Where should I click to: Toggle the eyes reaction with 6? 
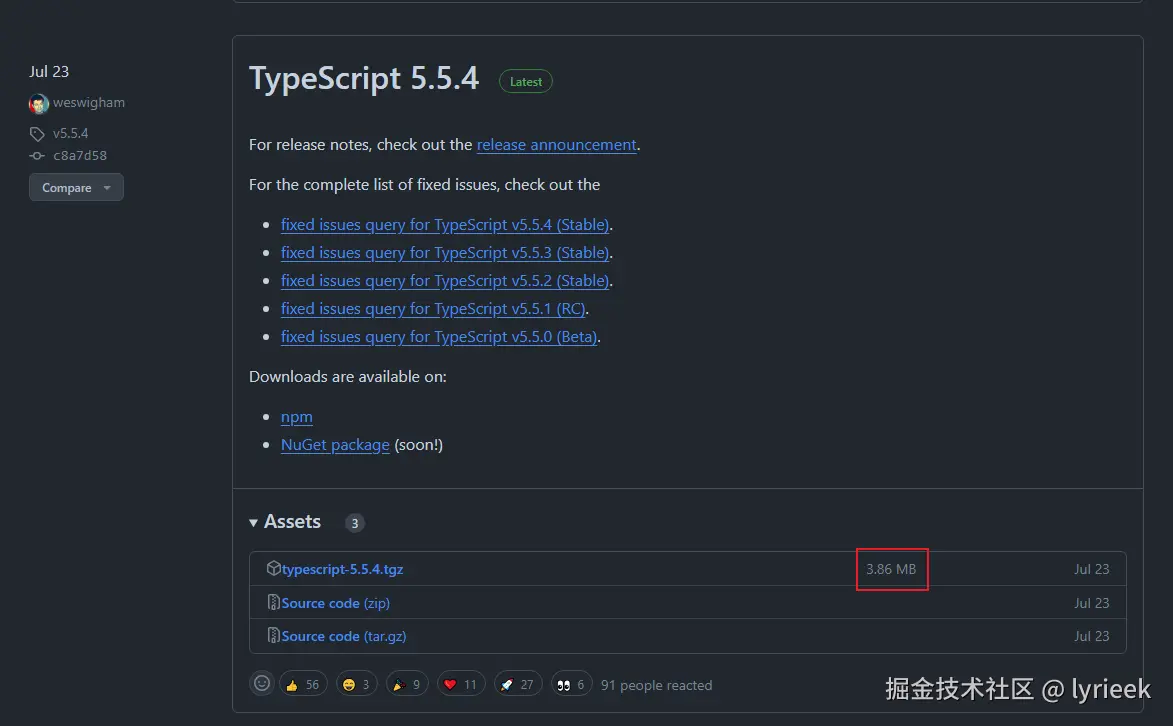[x=572, y=684]
